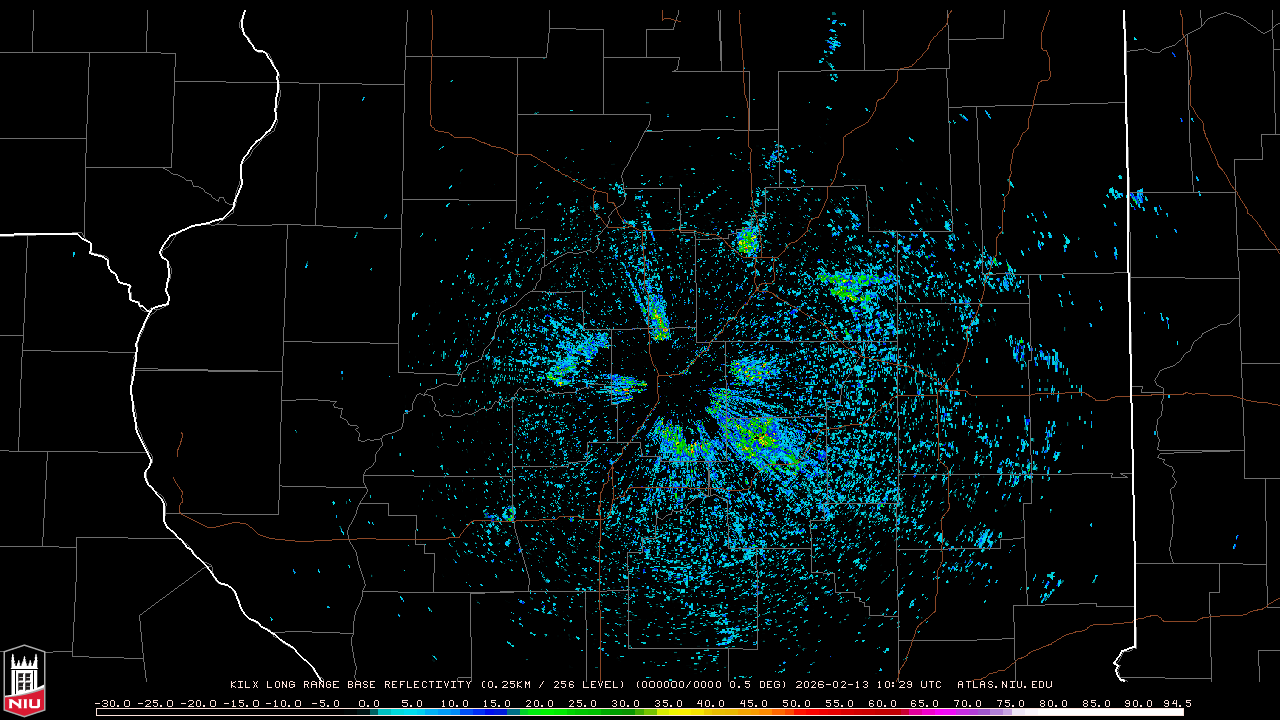Click the 85.0 reflectivity scale label
The height and width of the screenshot is (720, 1280).
coord(1099,704)
